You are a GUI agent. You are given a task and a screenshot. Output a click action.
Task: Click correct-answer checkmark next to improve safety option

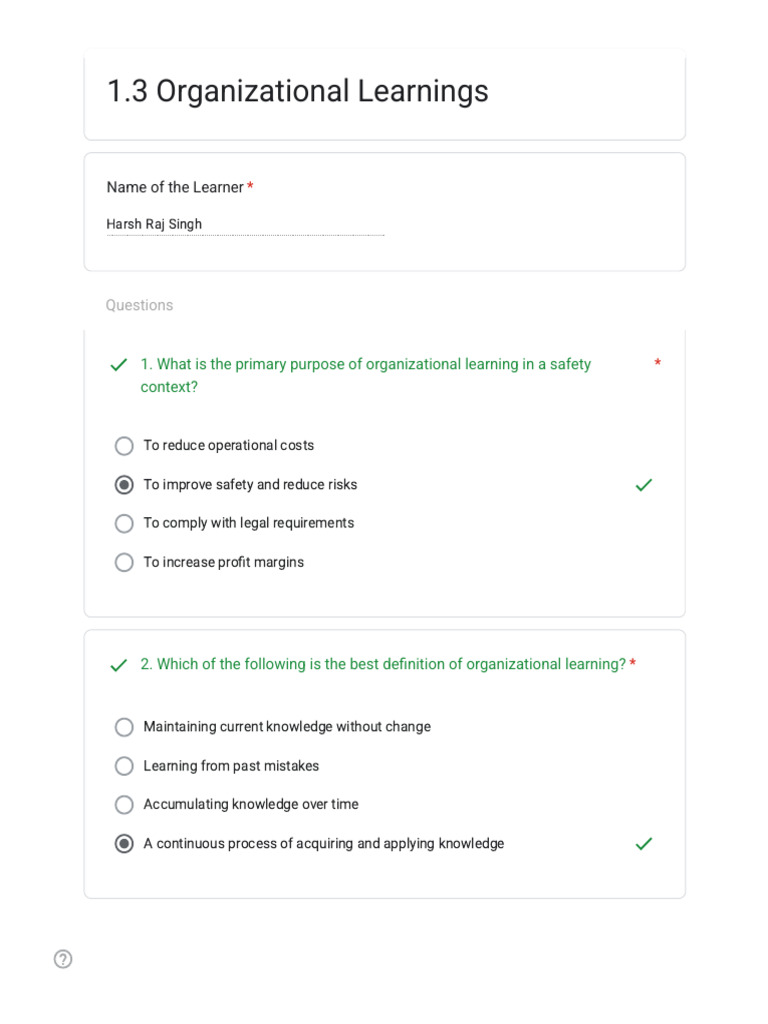point(644,485)
